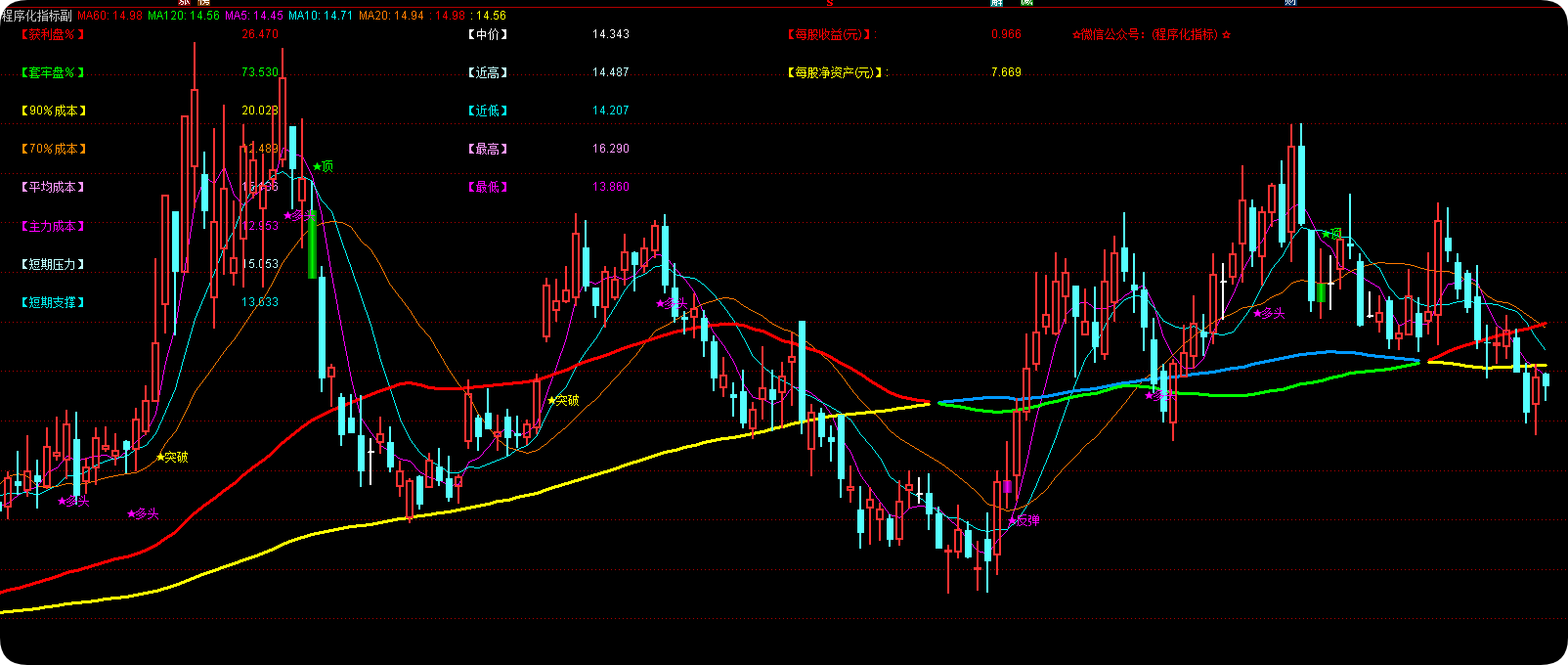Click the trapped ratio value 73.530

[260, 72]
